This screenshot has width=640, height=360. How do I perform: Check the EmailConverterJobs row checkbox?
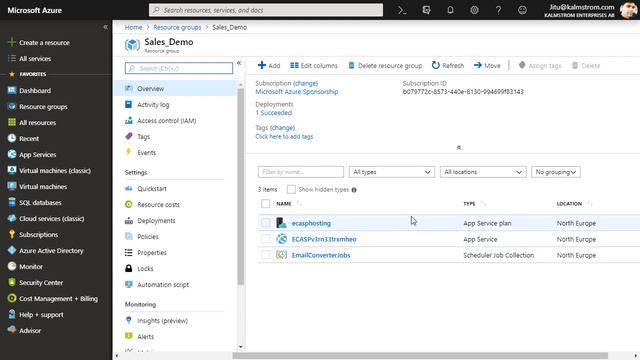[266, 255]
